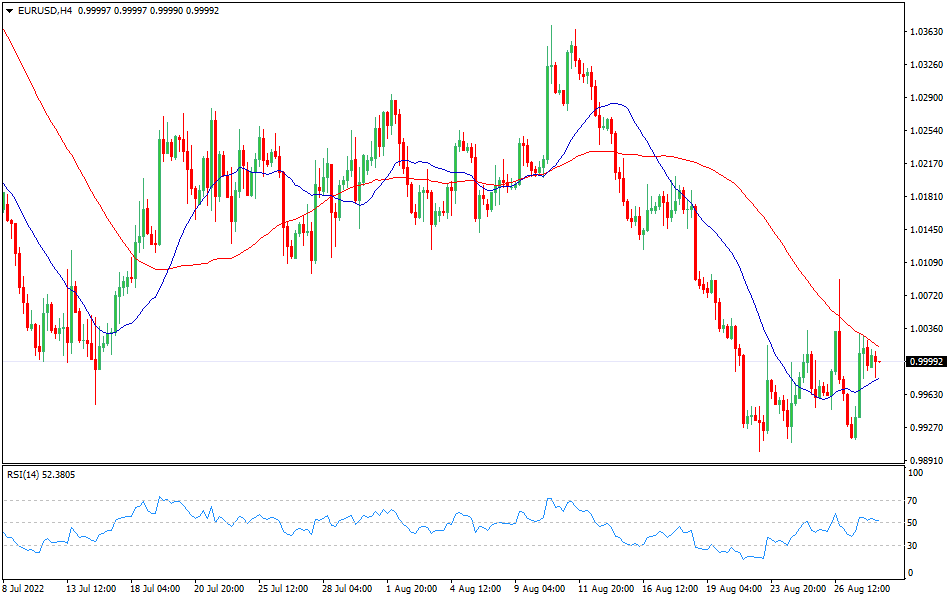Click the 1.00720 price axis label
950x600 pixels.
tap(924, 296)
